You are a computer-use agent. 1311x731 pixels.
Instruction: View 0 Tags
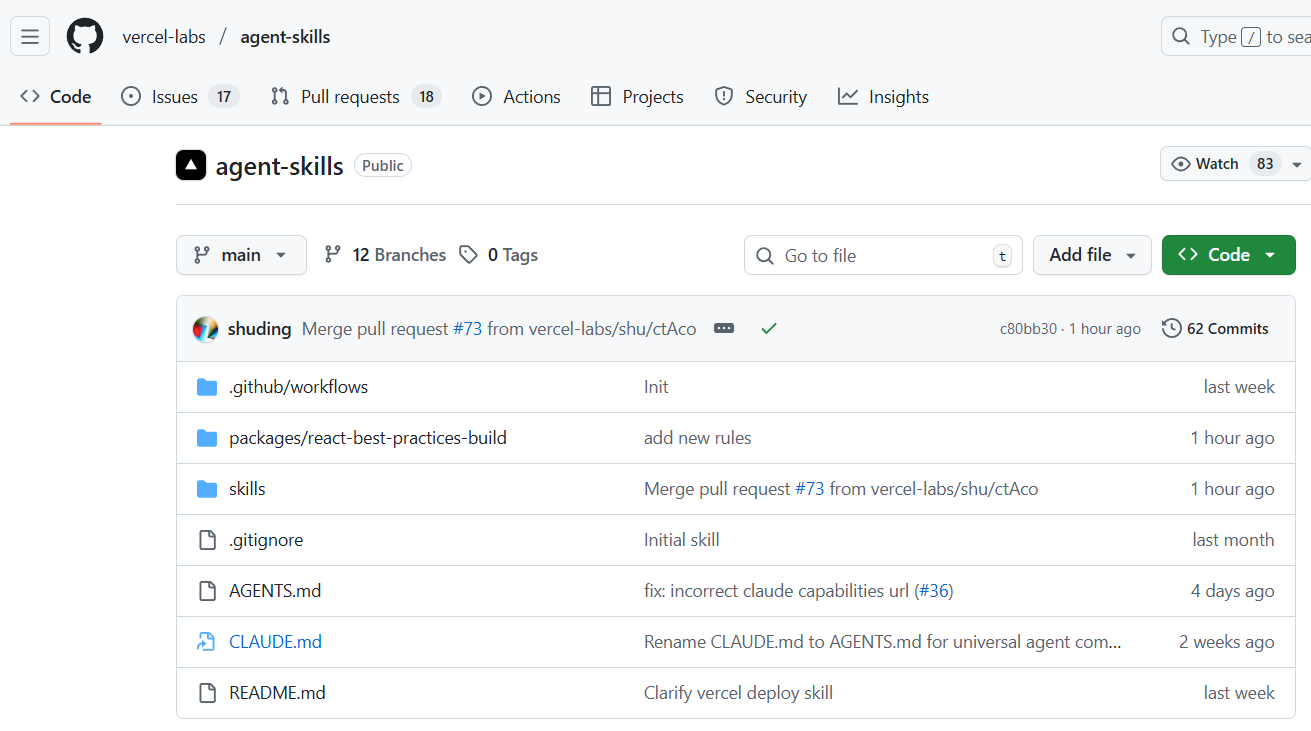pos(498,255)
